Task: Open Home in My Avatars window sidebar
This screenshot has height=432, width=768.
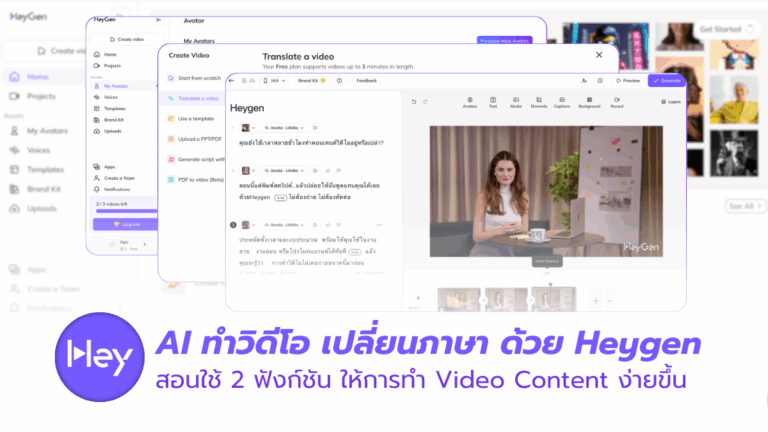Action: (106, 54)
